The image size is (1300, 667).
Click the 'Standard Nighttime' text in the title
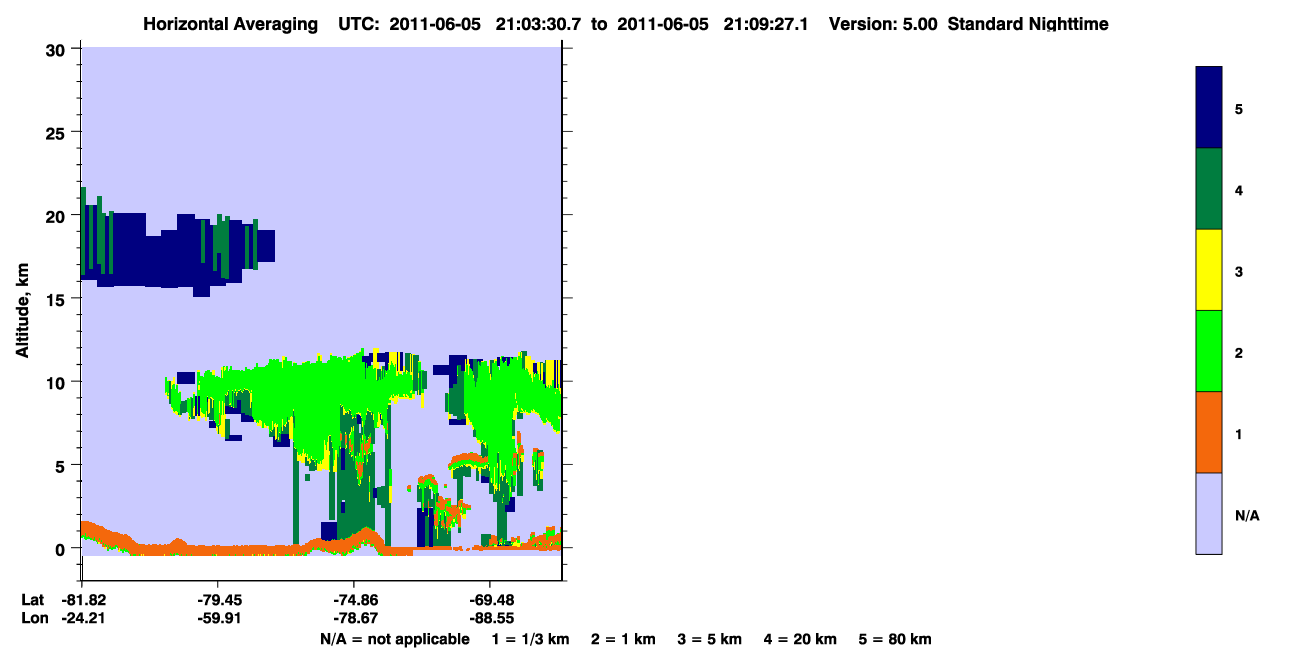pos(1028,24)
